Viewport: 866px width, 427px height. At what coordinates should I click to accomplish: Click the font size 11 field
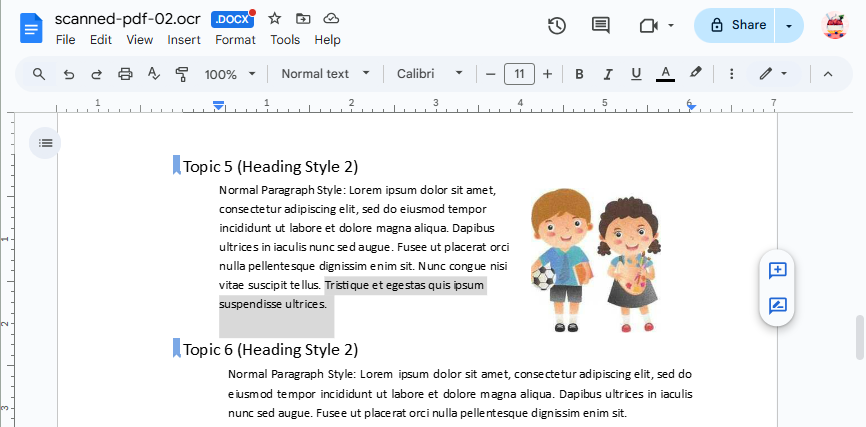point(519,74)
